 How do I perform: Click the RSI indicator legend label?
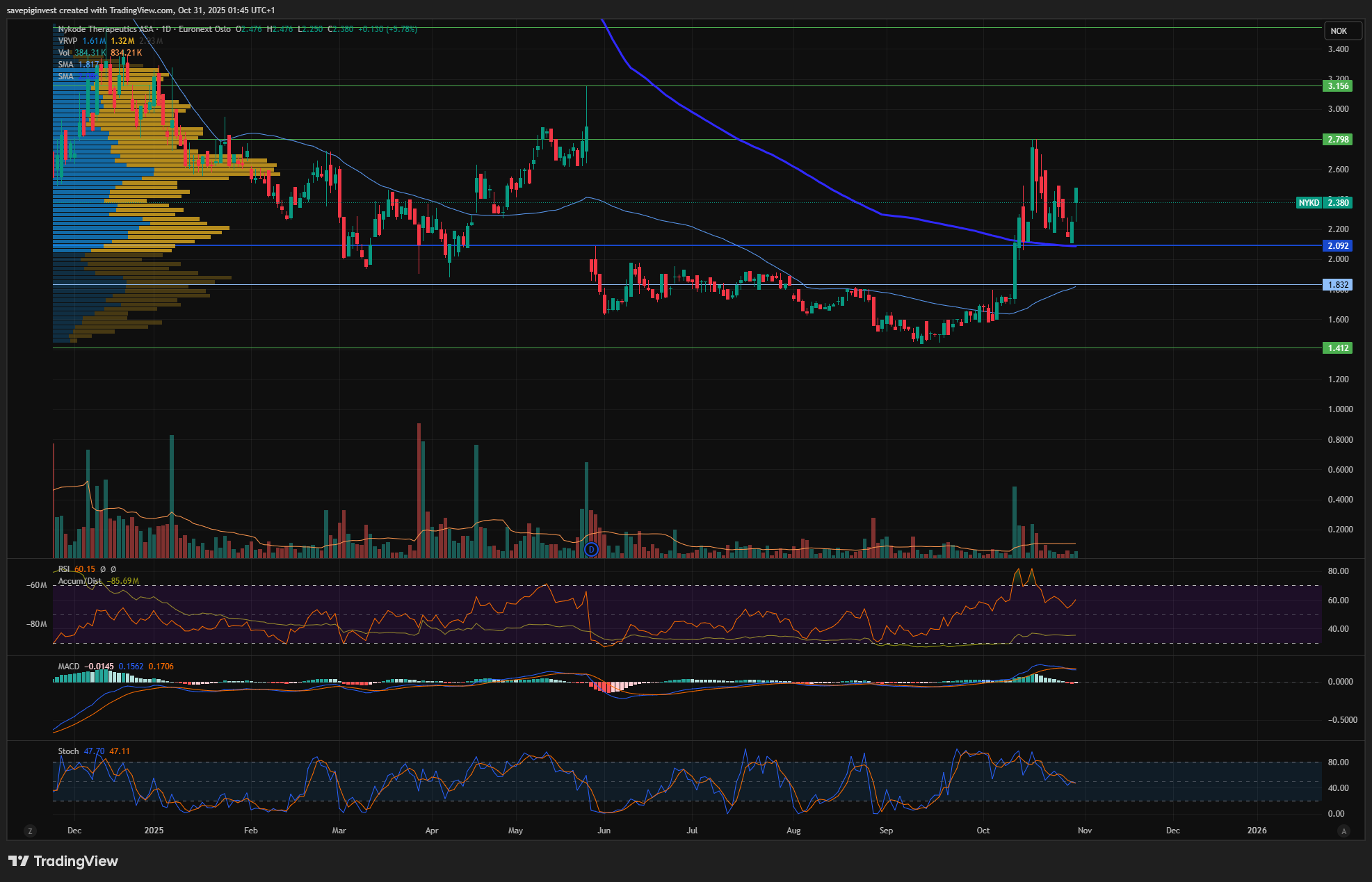[x=64, y=569]
